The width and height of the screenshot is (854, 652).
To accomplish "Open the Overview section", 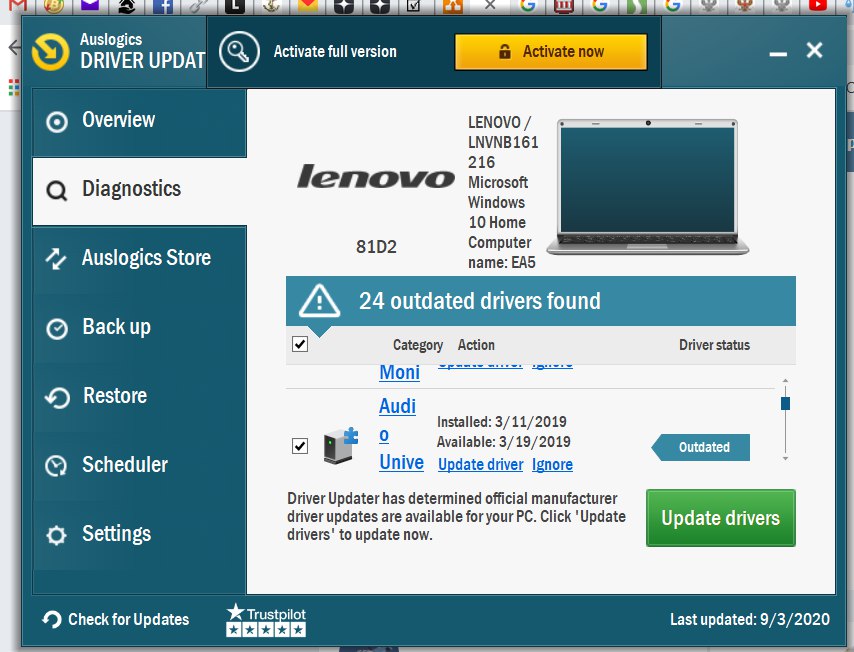I will [139, 121].
